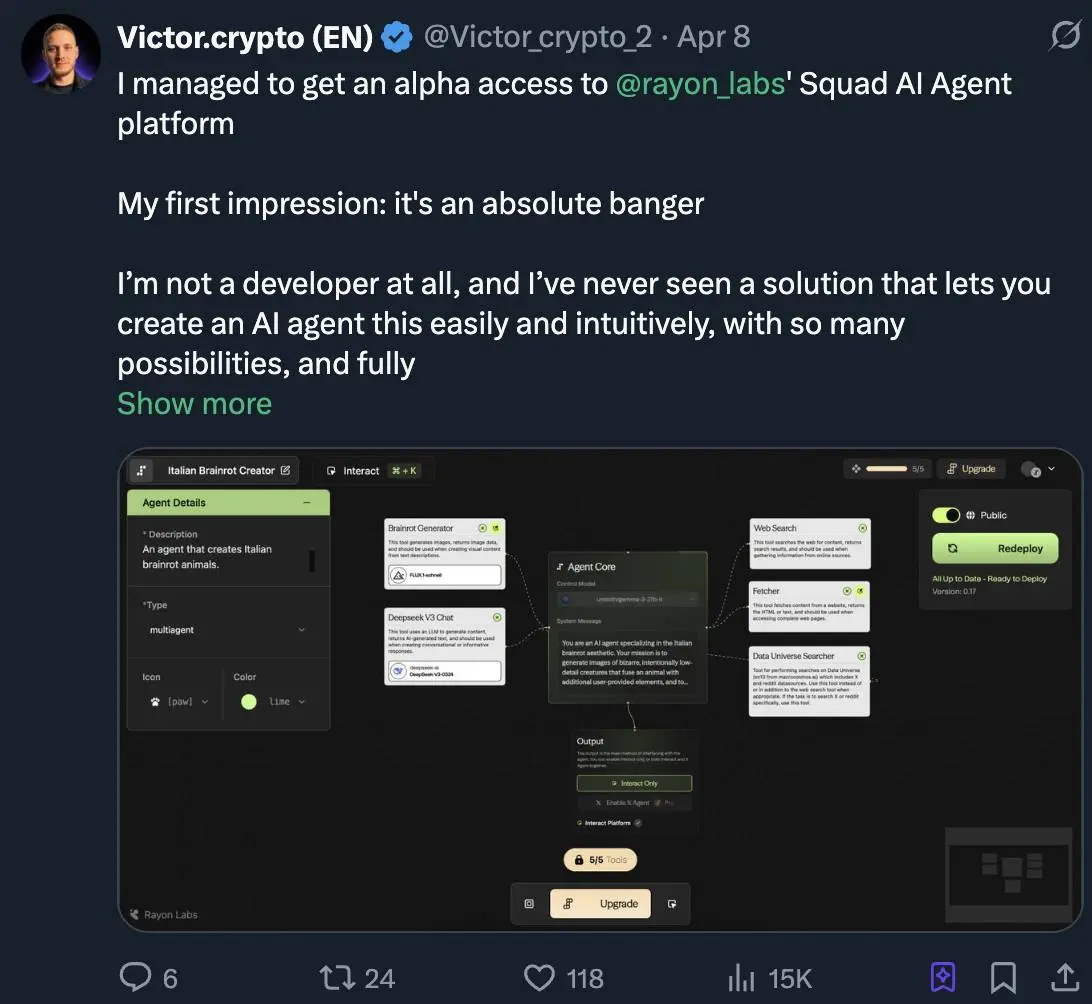Open the view analytics bar-chart icon
1092x1004 pixels.
pos(741,977)
